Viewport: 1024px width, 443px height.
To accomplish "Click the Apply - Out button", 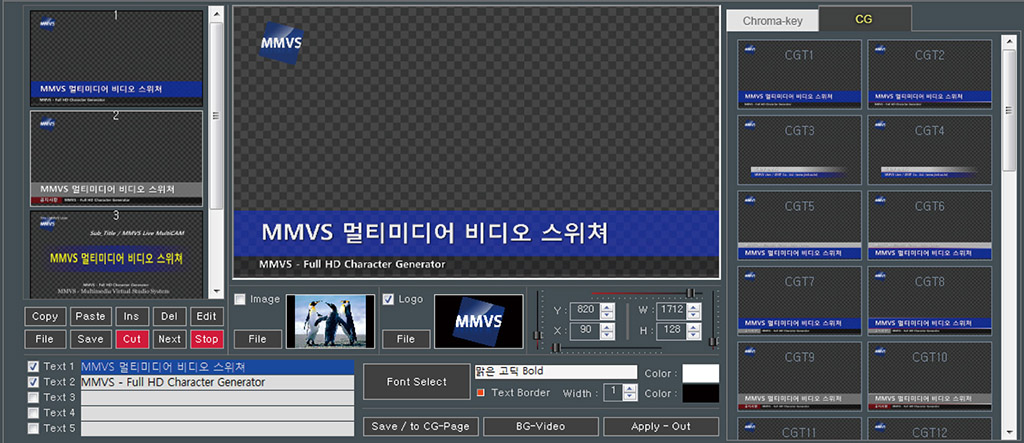I will click(x=661, y=427).
